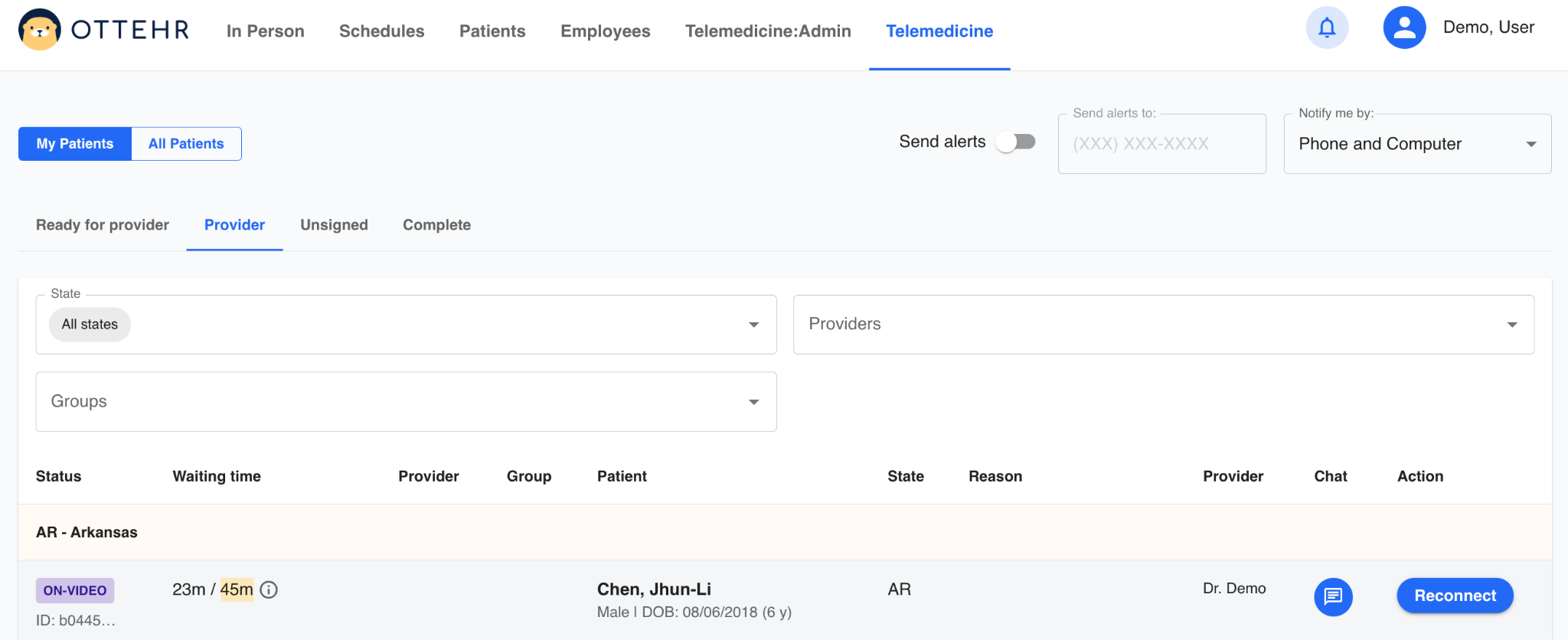
Task: Select the My Patients toggle button
Action: (75, 144)
